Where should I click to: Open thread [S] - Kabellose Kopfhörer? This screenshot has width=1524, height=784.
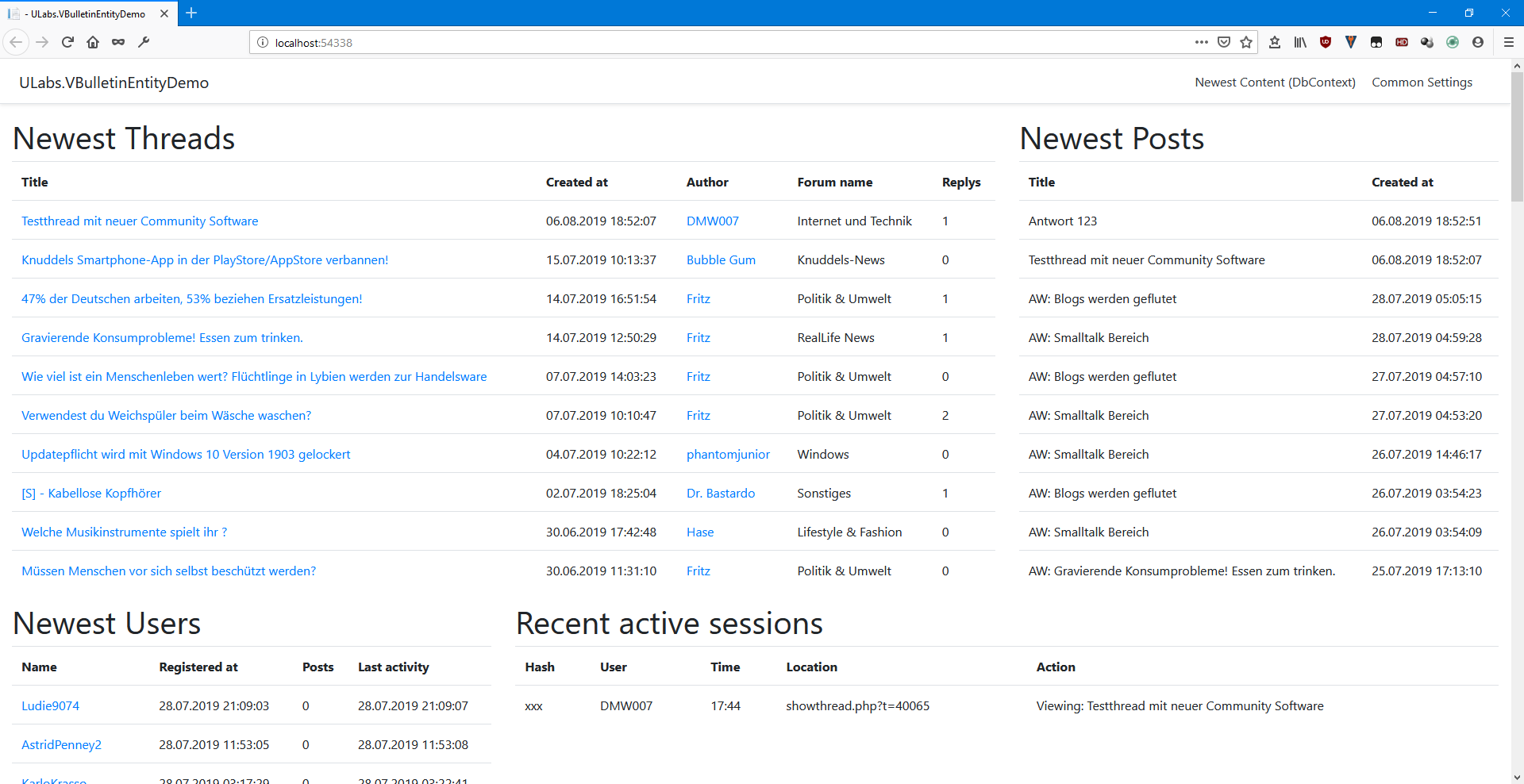(x=91, y=494)
